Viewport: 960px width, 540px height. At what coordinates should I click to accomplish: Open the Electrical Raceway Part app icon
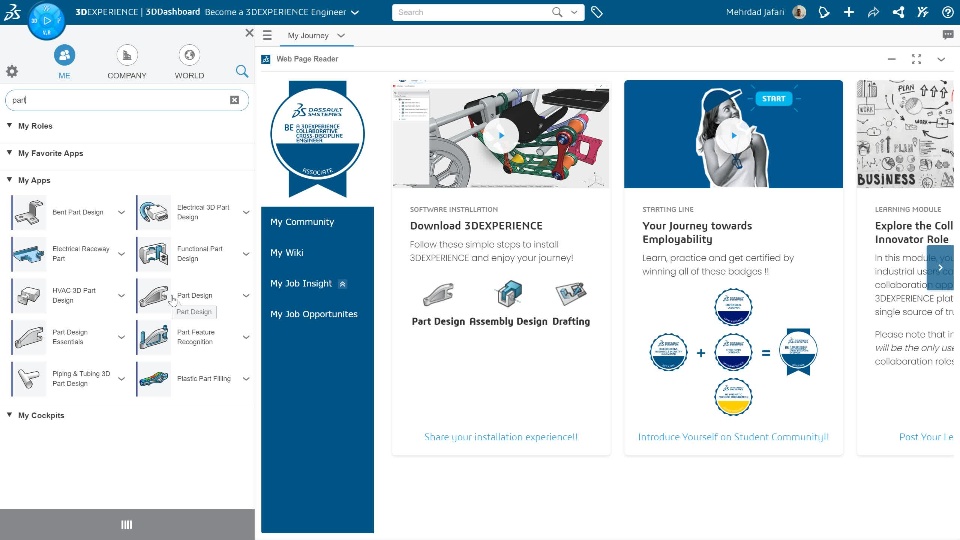[x=29, y=253]
